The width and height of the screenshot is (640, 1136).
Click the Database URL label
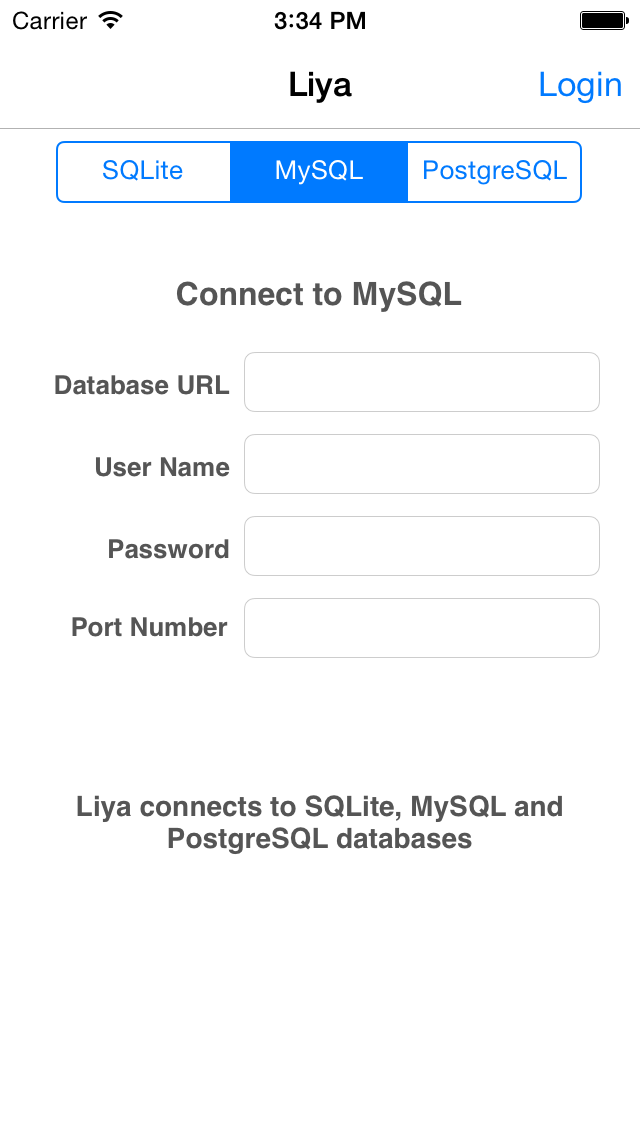(x=142, y=385)
